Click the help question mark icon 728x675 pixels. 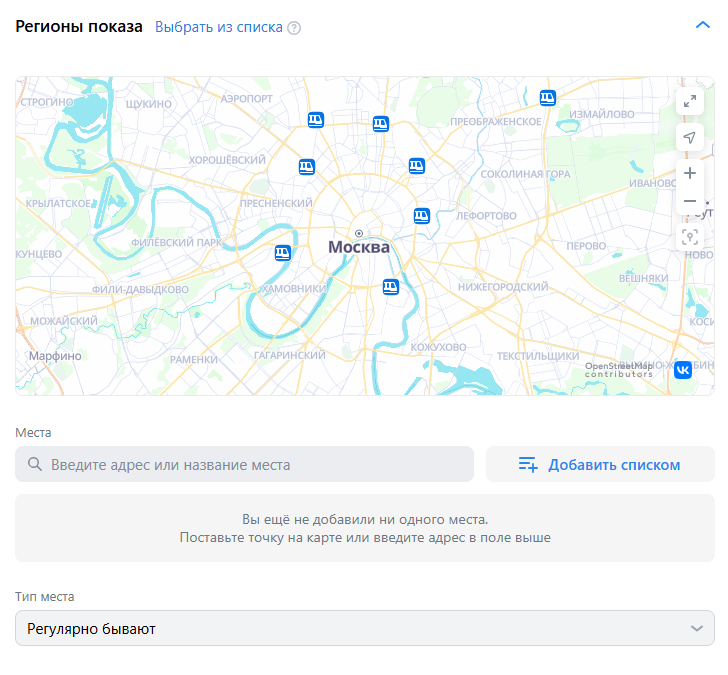point(294,28)
